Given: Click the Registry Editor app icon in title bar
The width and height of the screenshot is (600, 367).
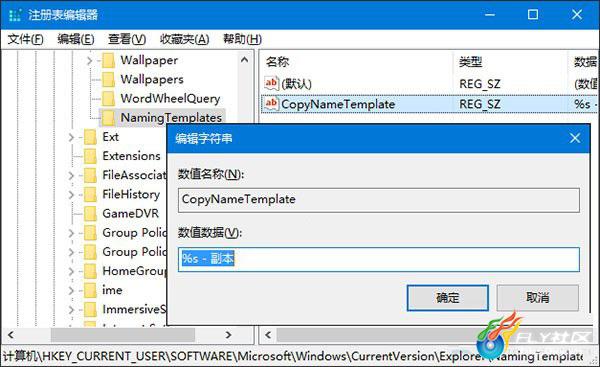Looking at the screenshot, I should click(15, 15).
